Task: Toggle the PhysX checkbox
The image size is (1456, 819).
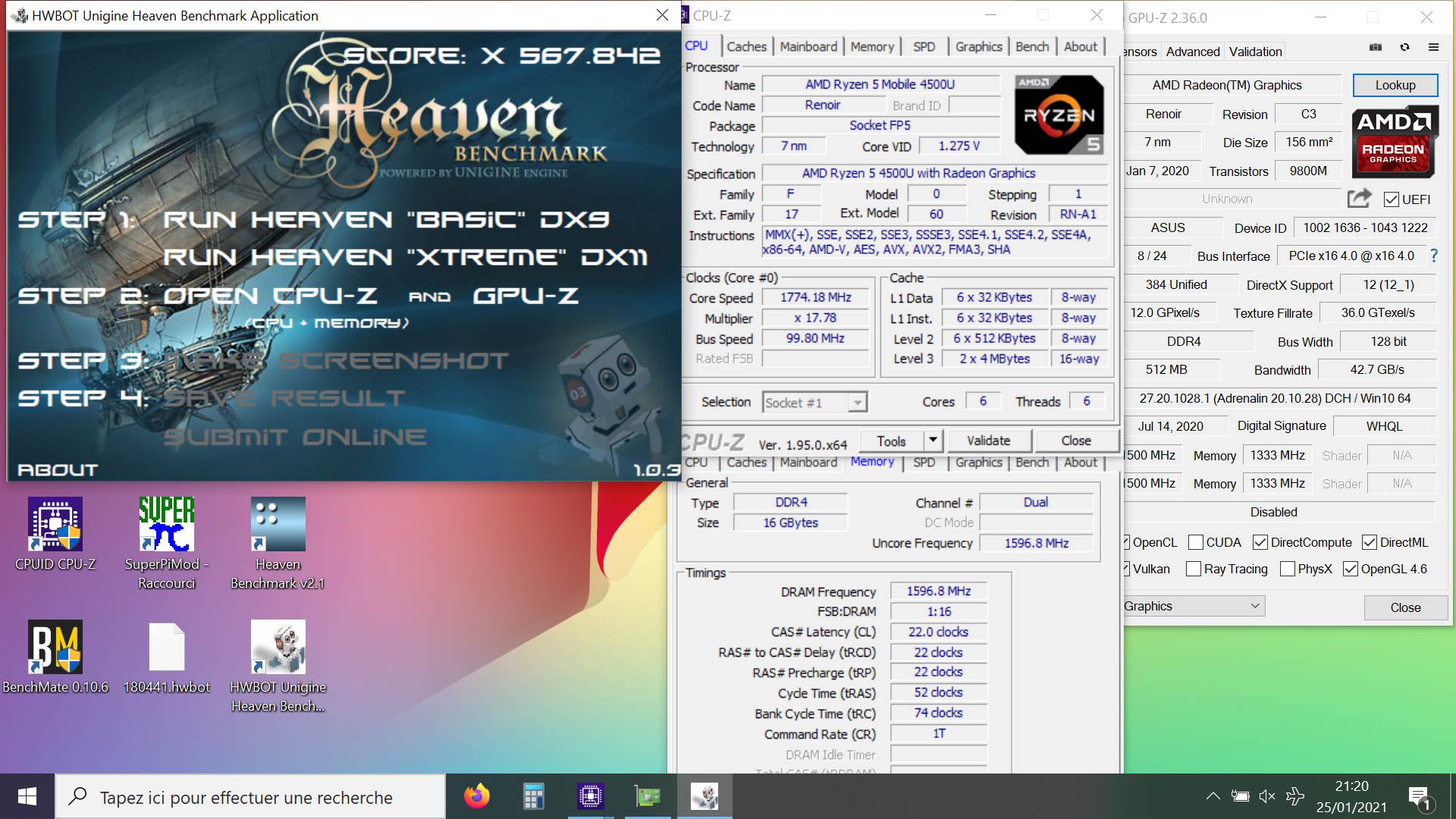Action: click(x=1288, y=569)
